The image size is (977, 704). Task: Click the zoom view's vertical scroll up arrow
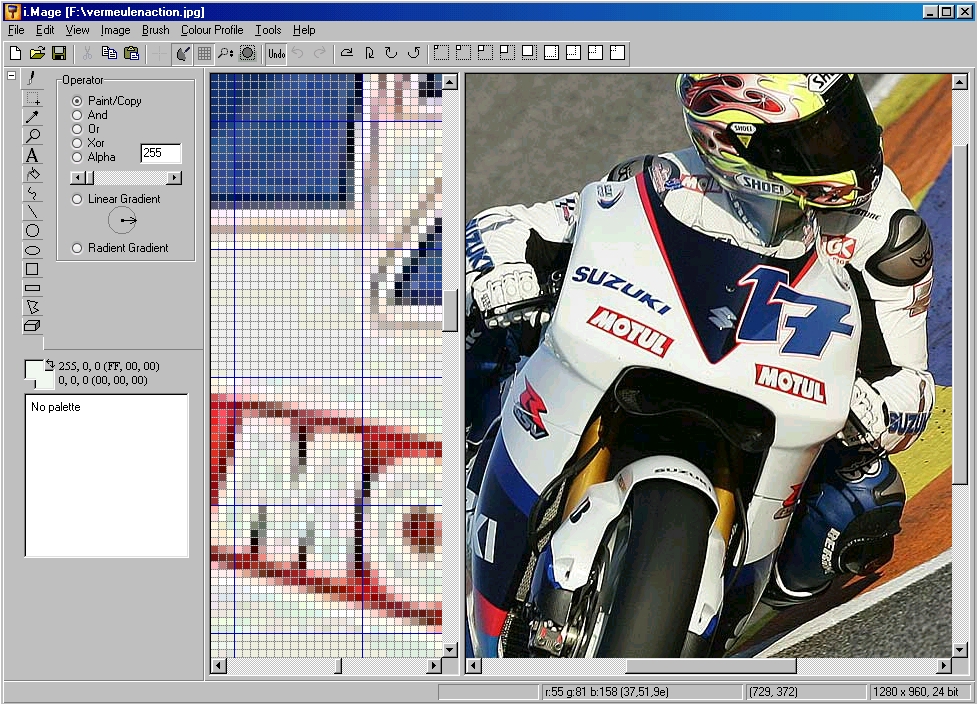[450, 82]
